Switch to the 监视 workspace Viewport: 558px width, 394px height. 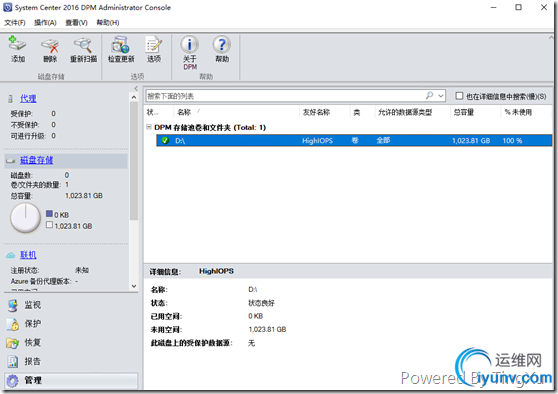point(32,305)
